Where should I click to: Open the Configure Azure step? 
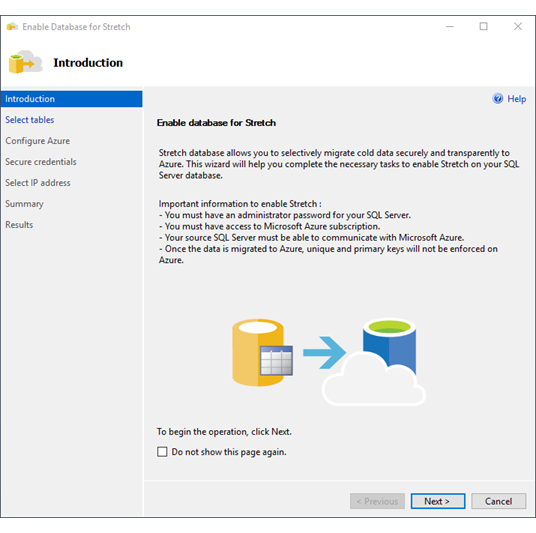tap(38, 141)
